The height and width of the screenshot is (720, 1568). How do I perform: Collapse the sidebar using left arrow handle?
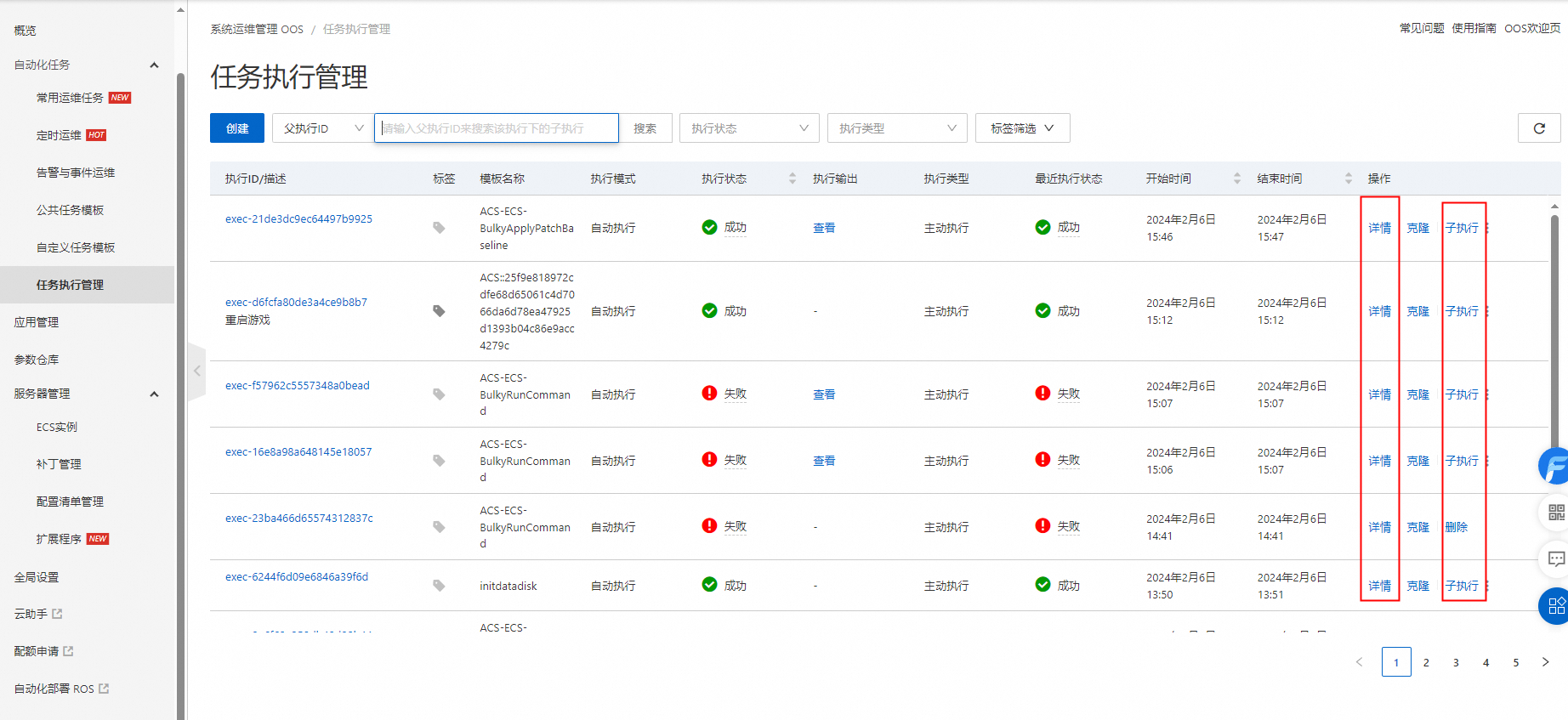coord(196,371)
